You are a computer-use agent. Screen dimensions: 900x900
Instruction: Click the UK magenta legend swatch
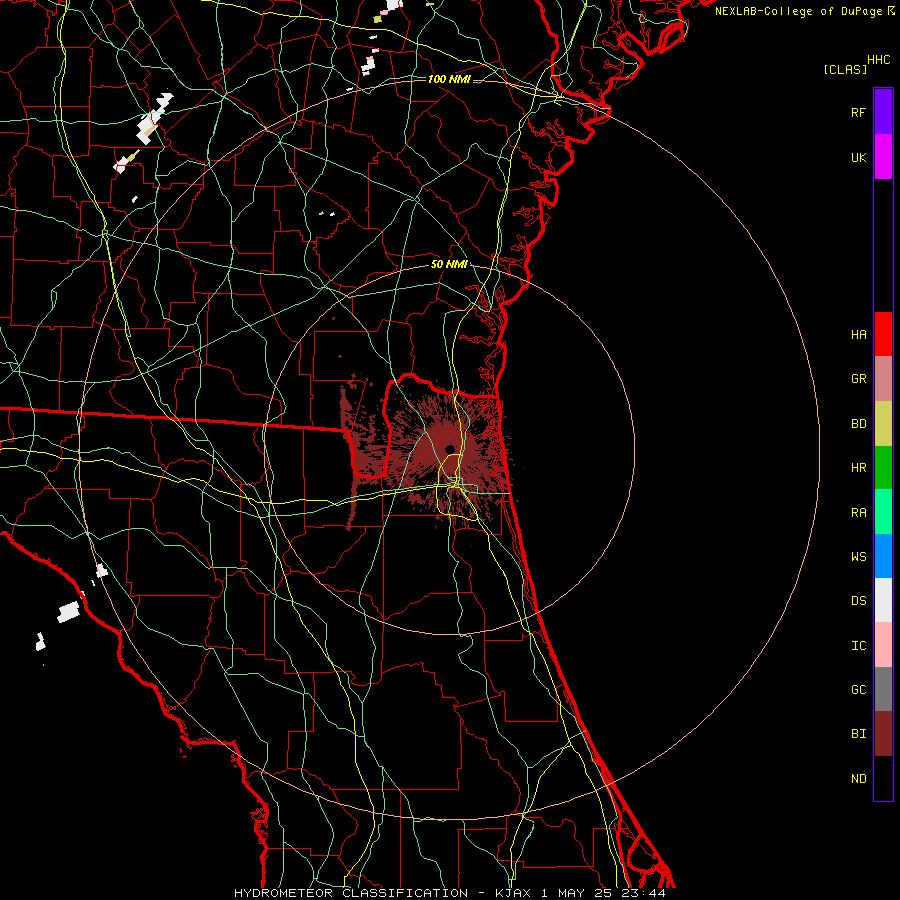(x=883, y=157)
